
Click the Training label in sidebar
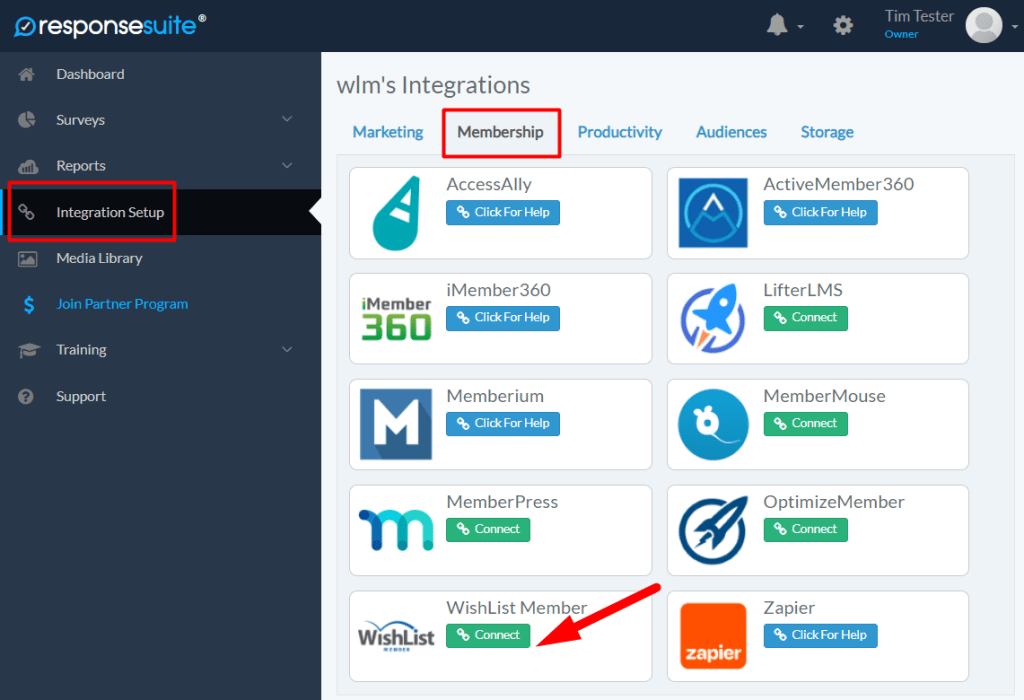click(x=81, y=350)
